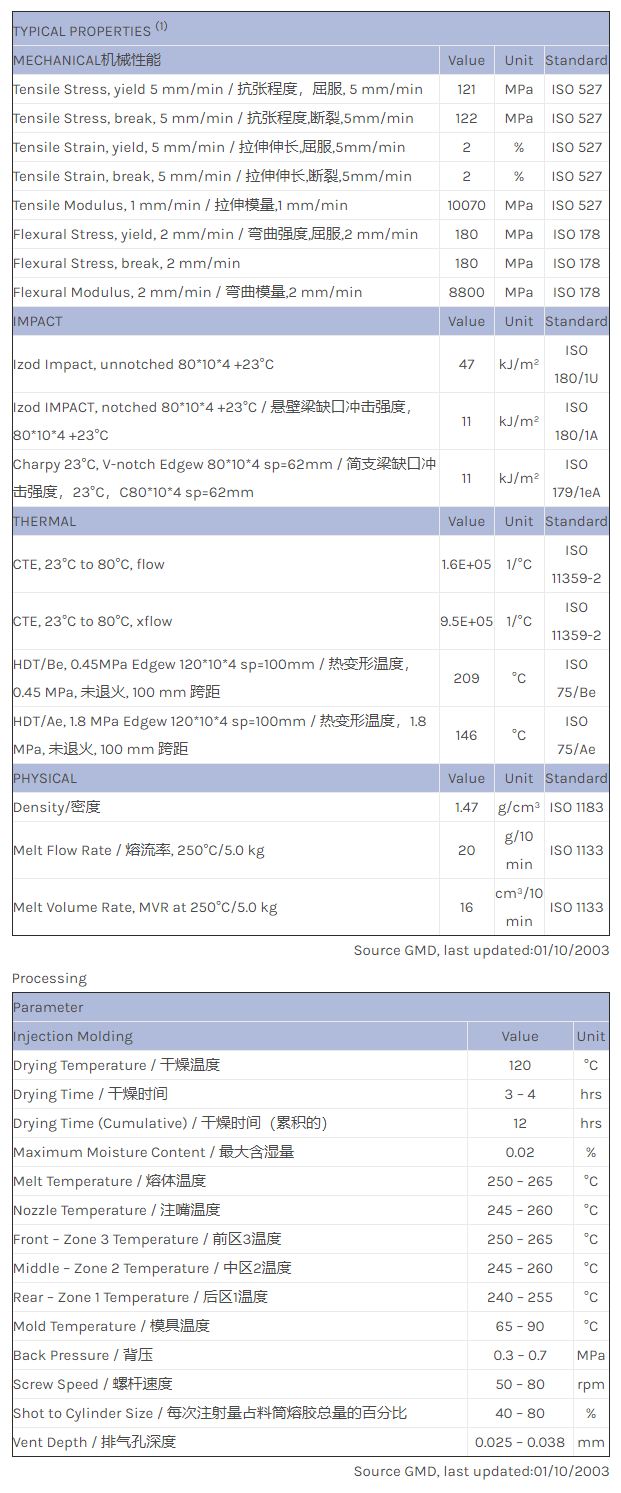Click the THERMAL section header

(x=44, y=521)
